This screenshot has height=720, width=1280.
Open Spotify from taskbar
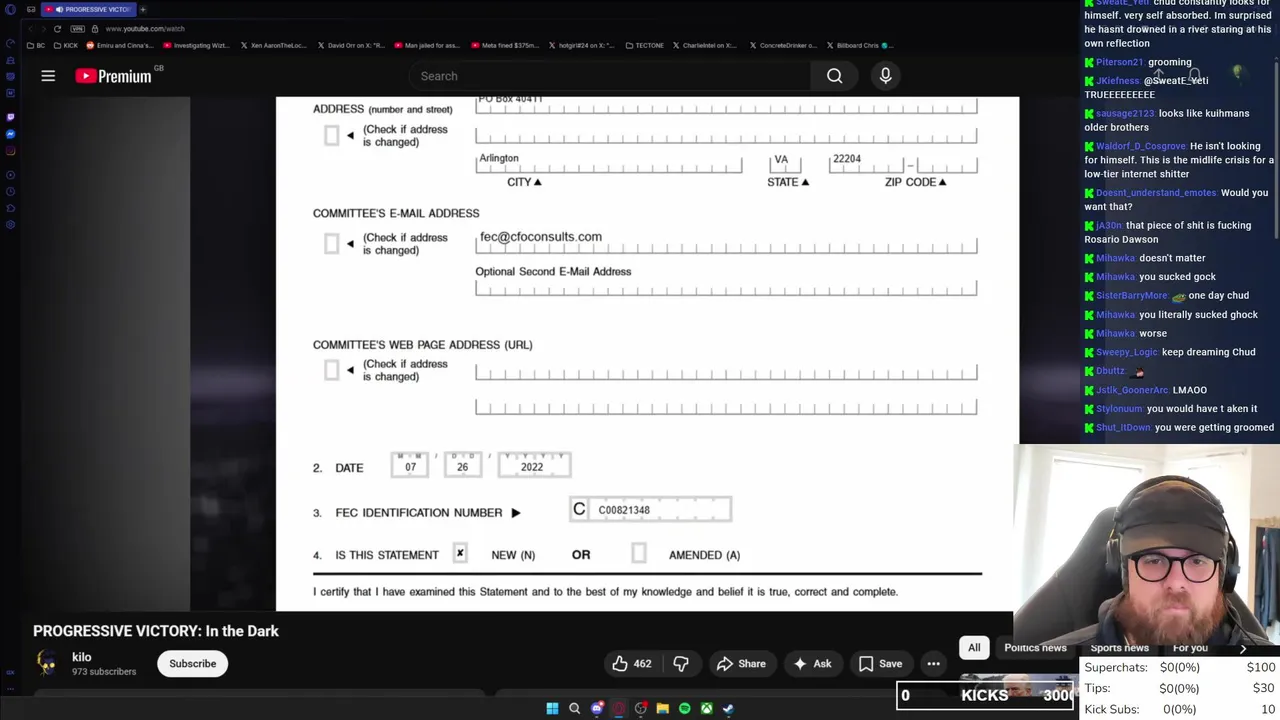[684, 708]
